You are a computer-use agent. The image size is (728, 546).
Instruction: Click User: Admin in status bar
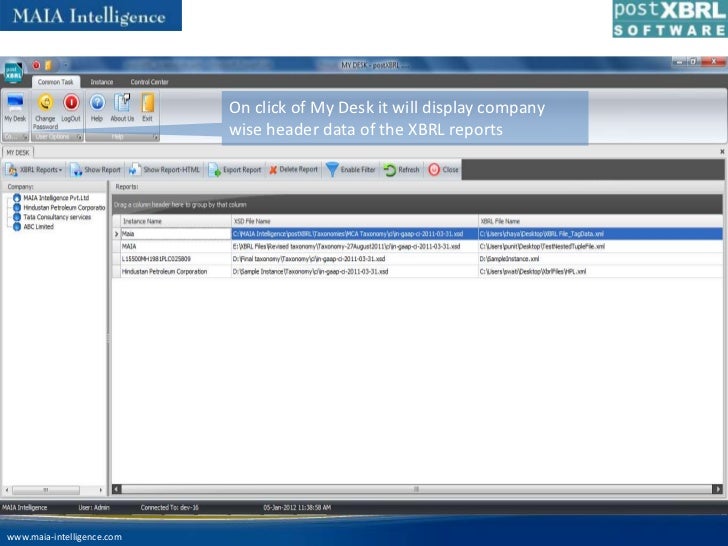click(x=94, y=507)
